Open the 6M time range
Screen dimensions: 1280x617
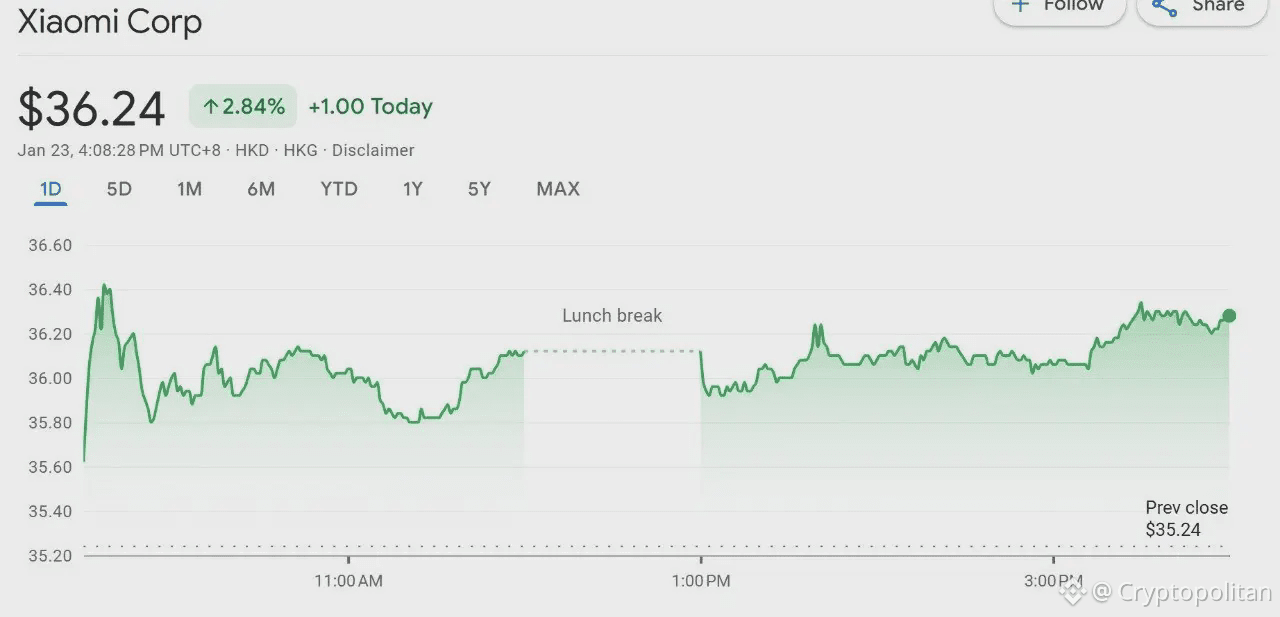click(x=261, y=189)
